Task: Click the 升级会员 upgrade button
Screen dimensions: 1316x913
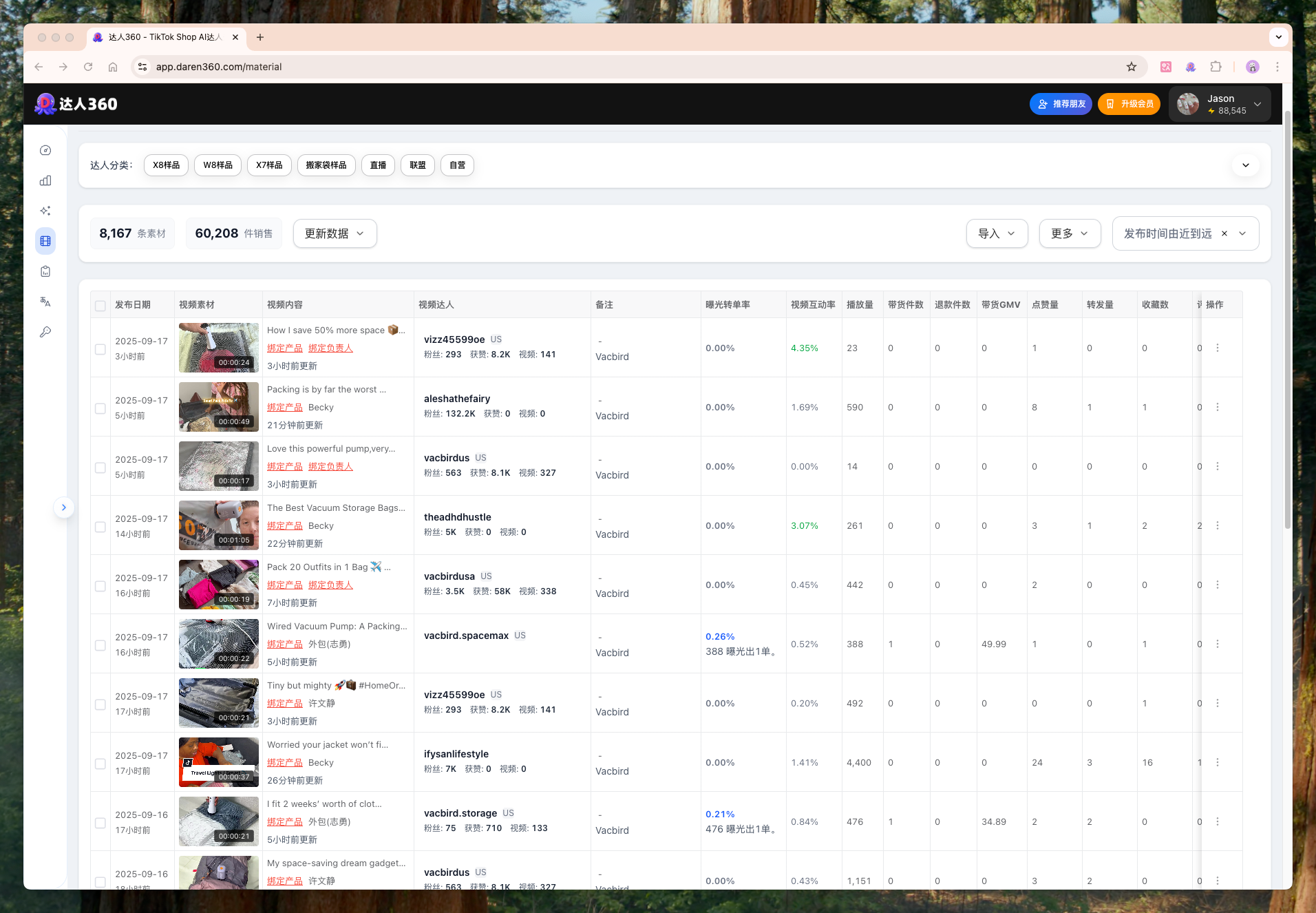Action: point(1129,104)
